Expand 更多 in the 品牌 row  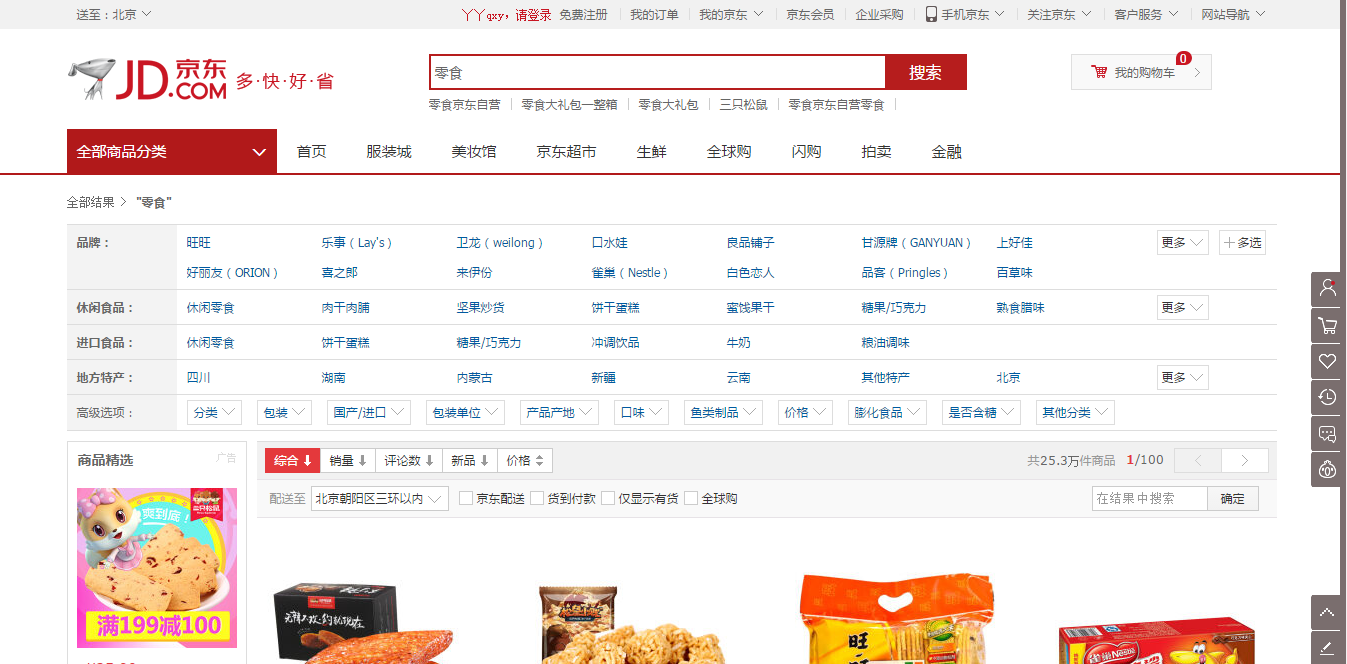click(1183, 243)
